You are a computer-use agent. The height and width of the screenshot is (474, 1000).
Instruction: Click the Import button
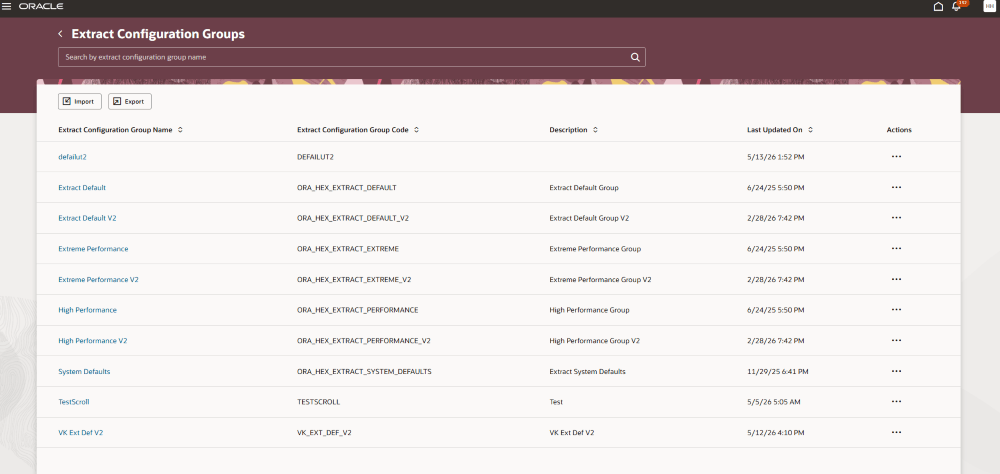tap(80, 101)
